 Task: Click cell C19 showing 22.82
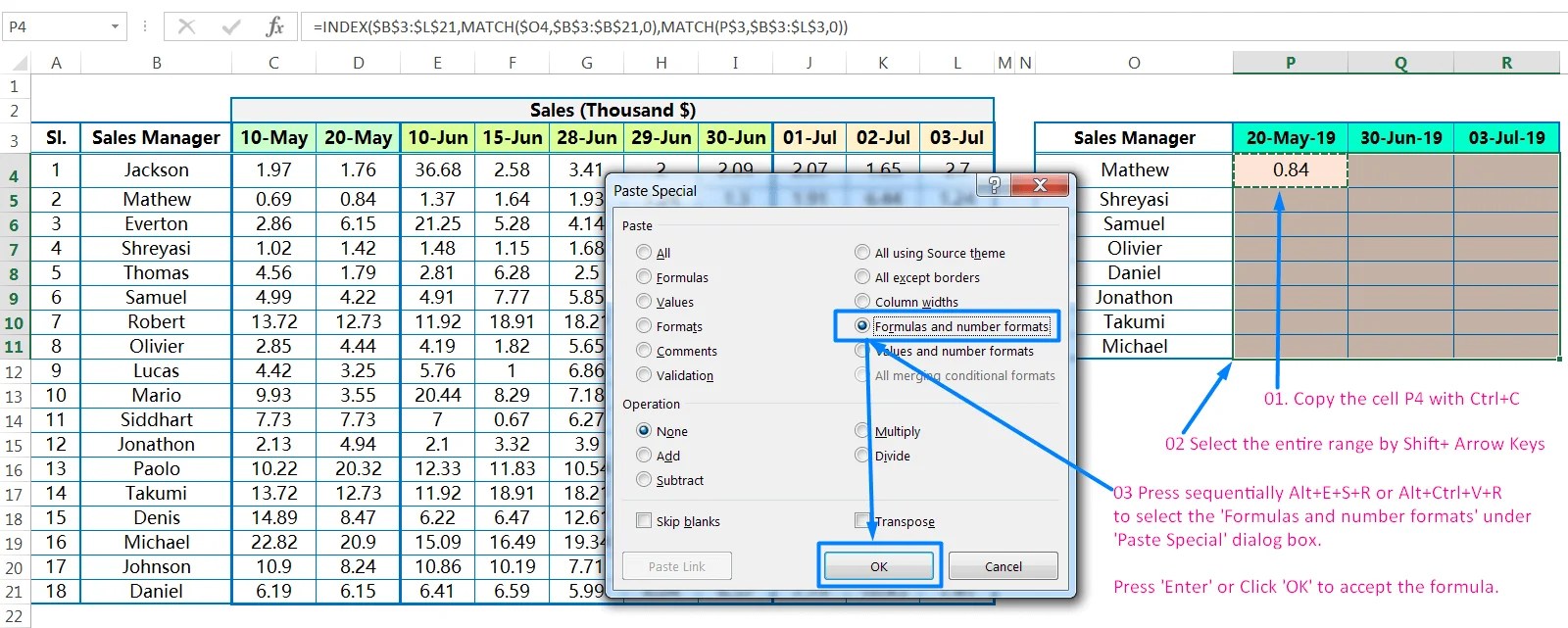tap(273, 542)
